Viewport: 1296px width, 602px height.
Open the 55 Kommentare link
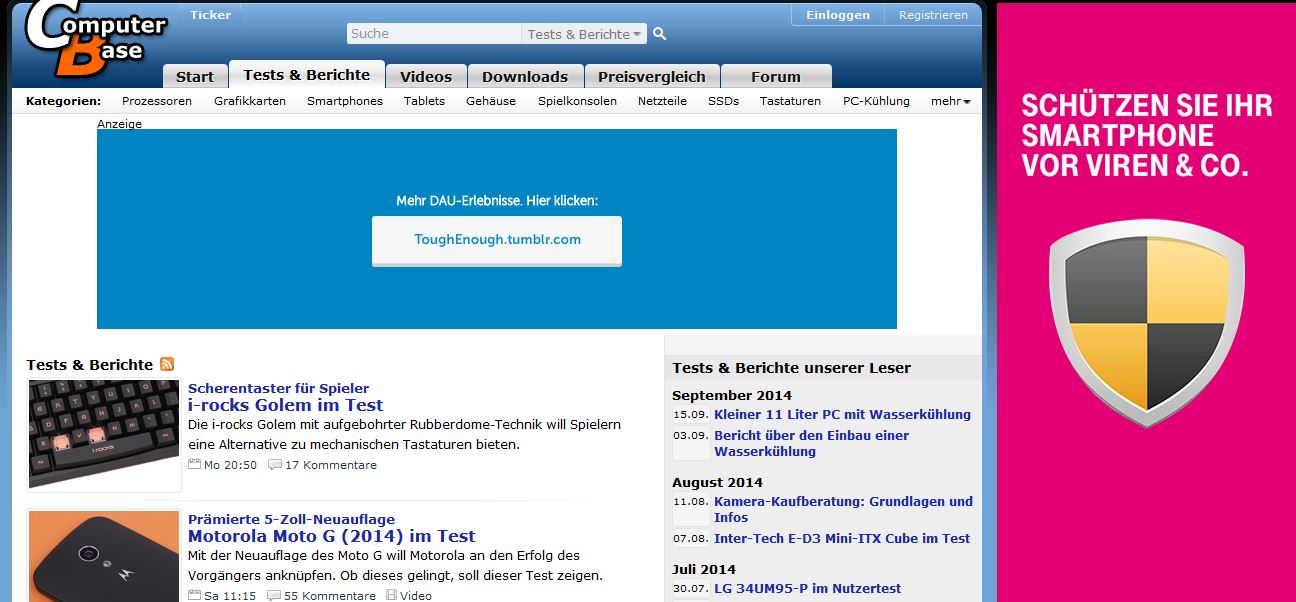click(330, 596)
